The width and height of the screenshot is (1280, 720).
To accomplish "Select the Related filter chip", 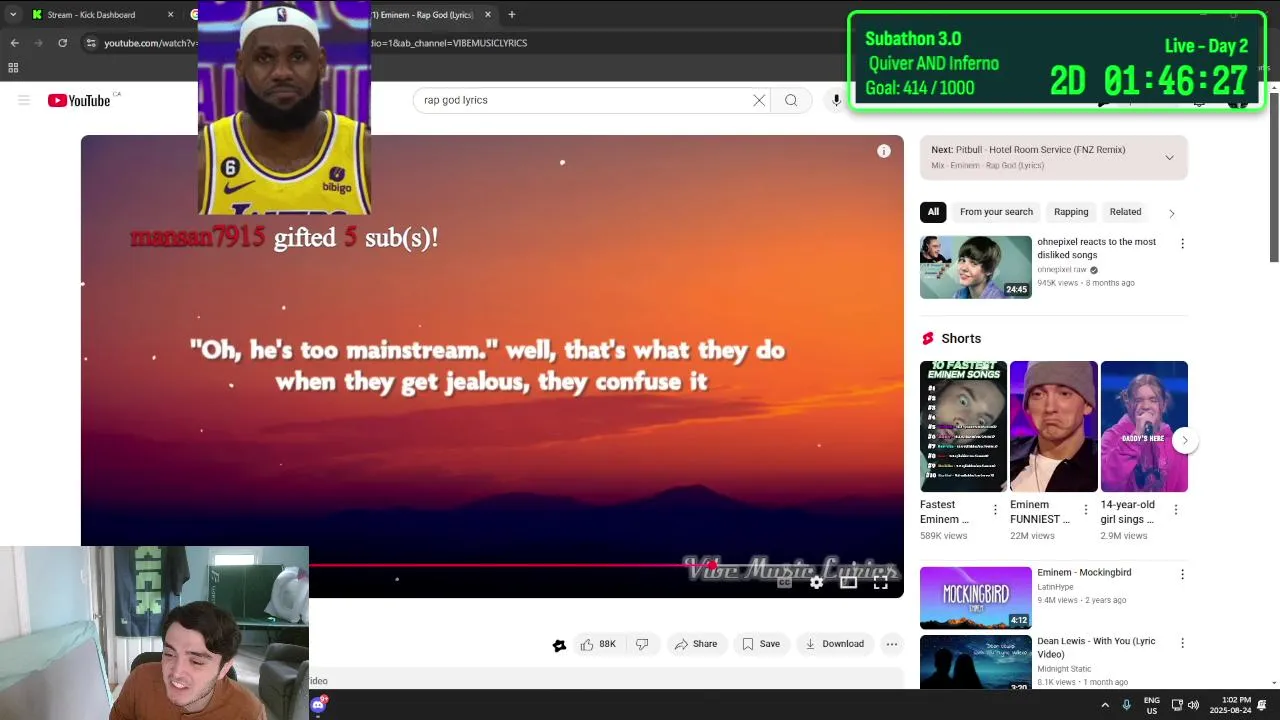I will click(1125, 212).
